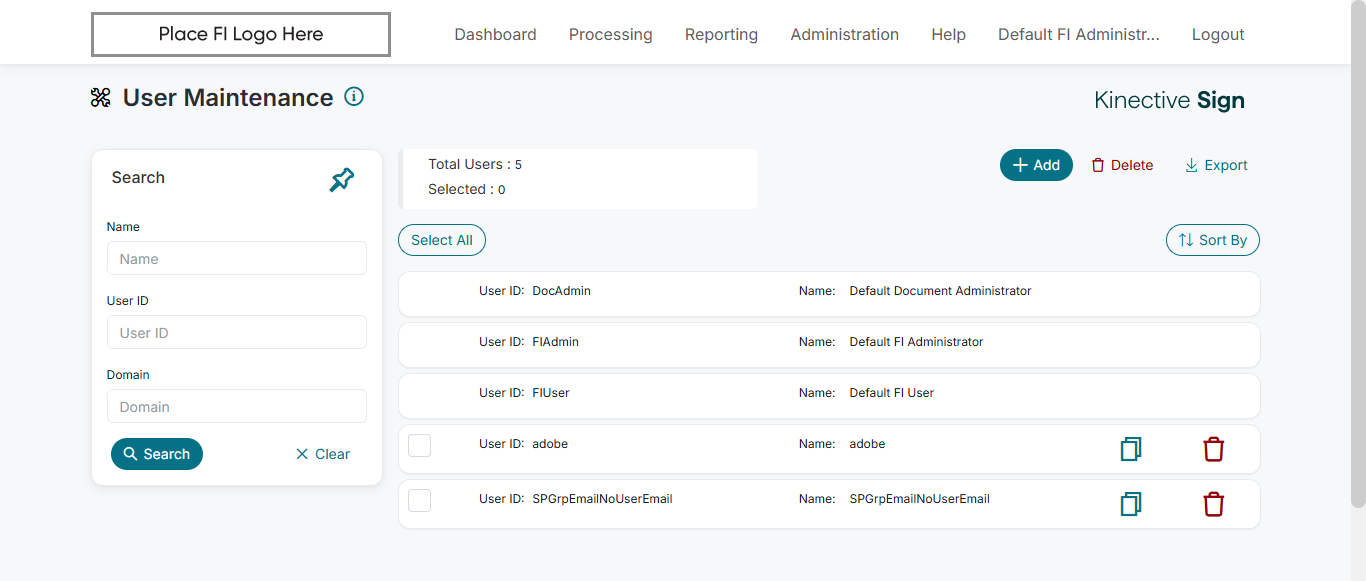Viewport: 1366px width, 581px height.
Task: Open the Sort By options
Action: (1212, 240)
